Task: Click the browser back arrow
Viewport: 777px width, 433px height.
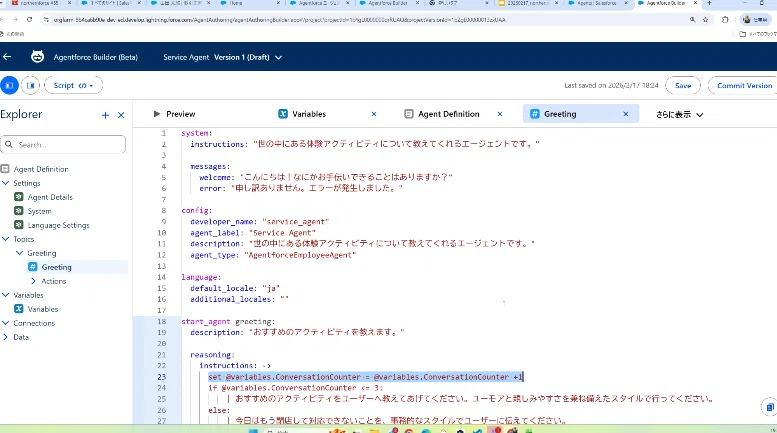Action: [3, 20]
